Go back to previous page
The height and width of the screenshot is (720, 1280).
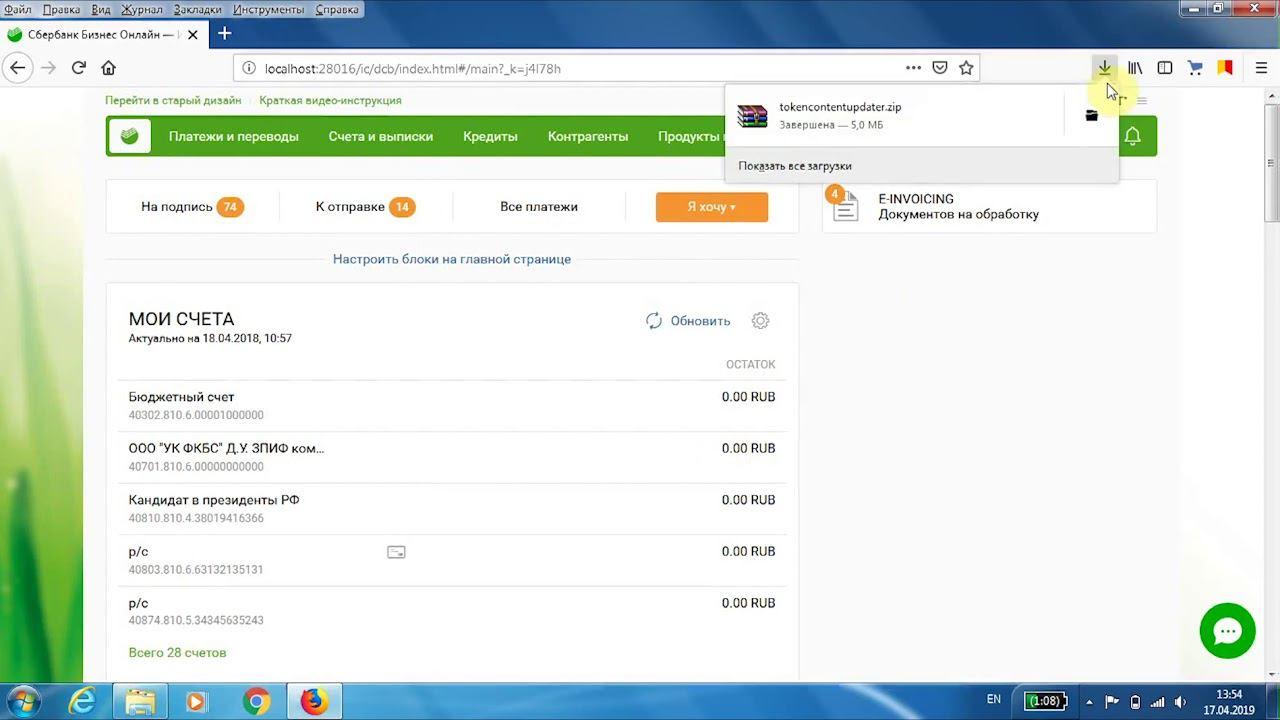pyautogui.click(x=17, y=68)
